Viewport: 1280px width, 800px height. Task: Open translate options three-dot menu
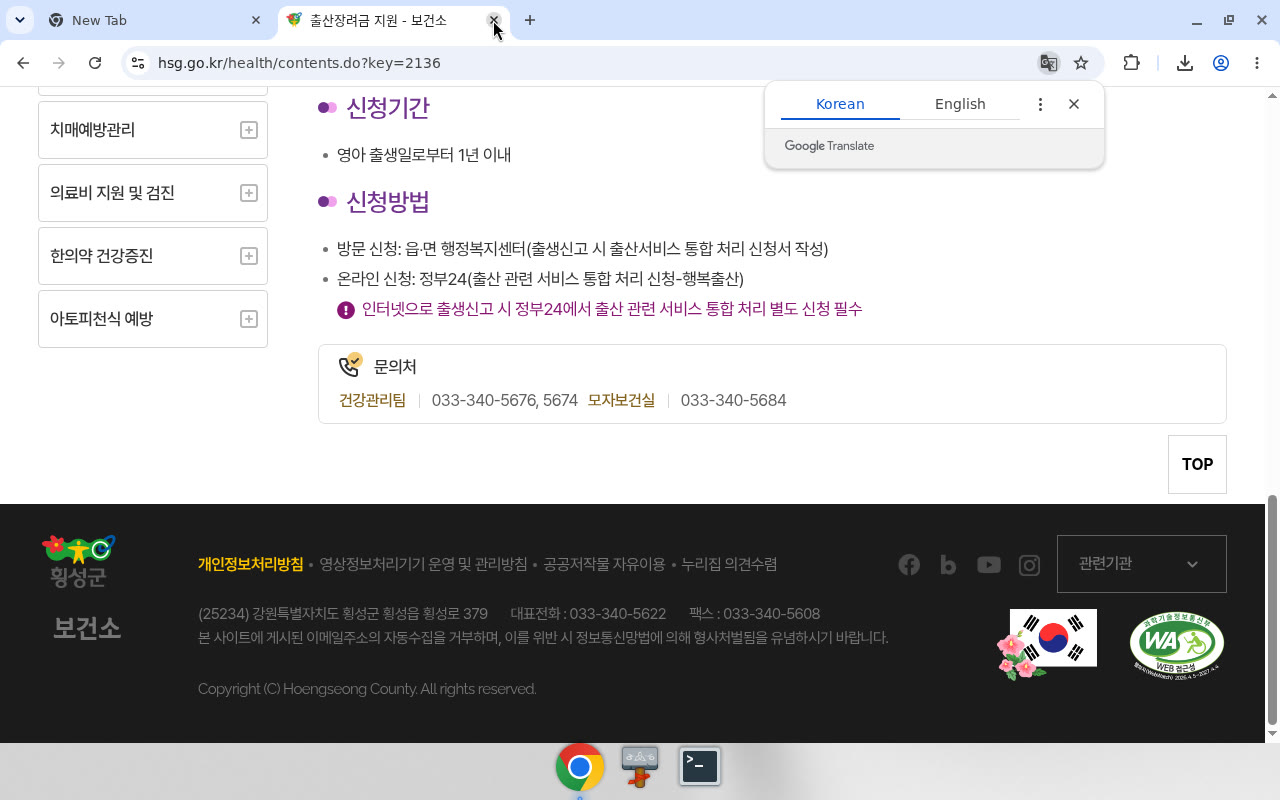(x=1040, y=104)
